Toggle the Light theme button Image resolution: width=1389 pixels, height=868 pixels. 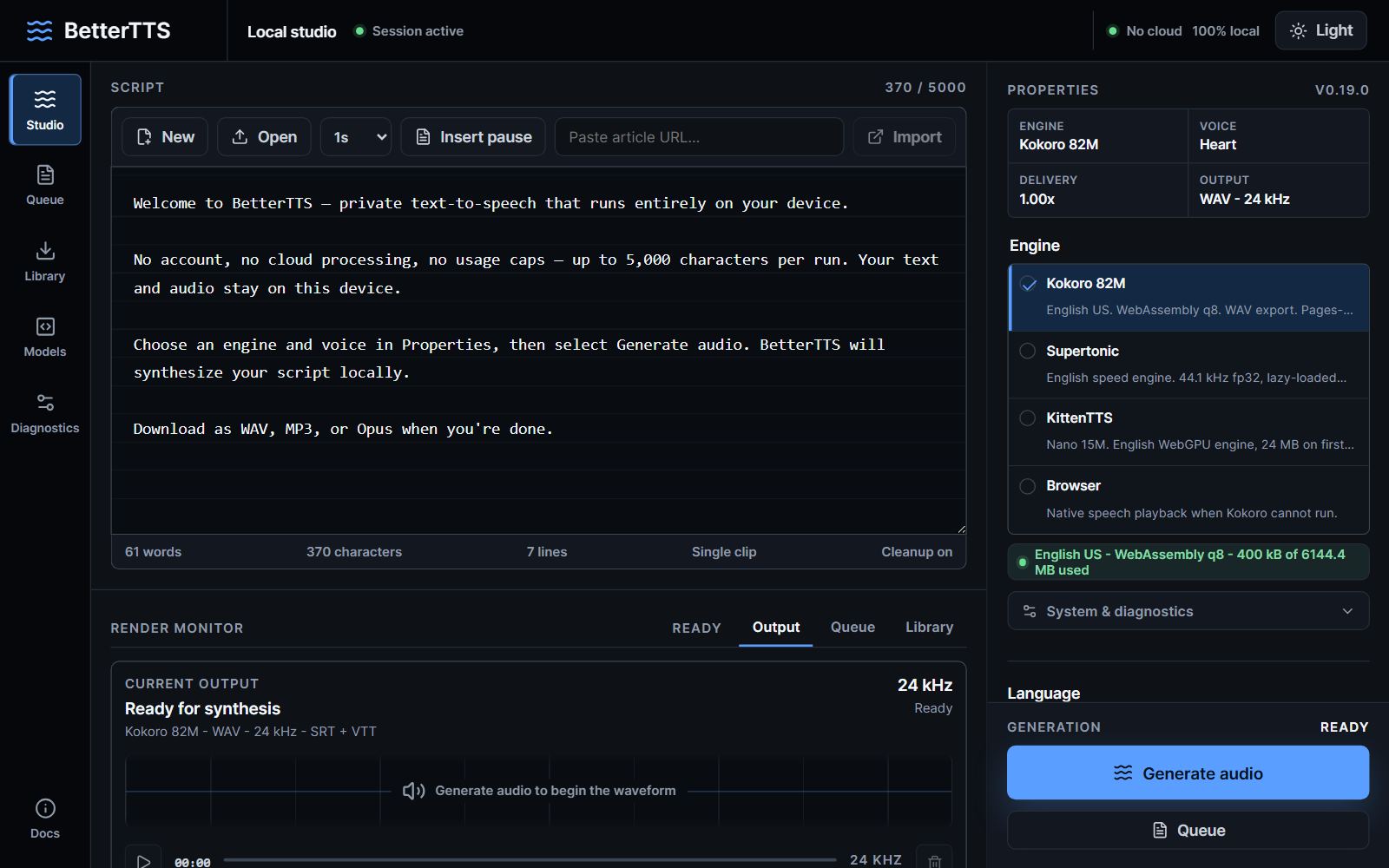point(1320,30)
